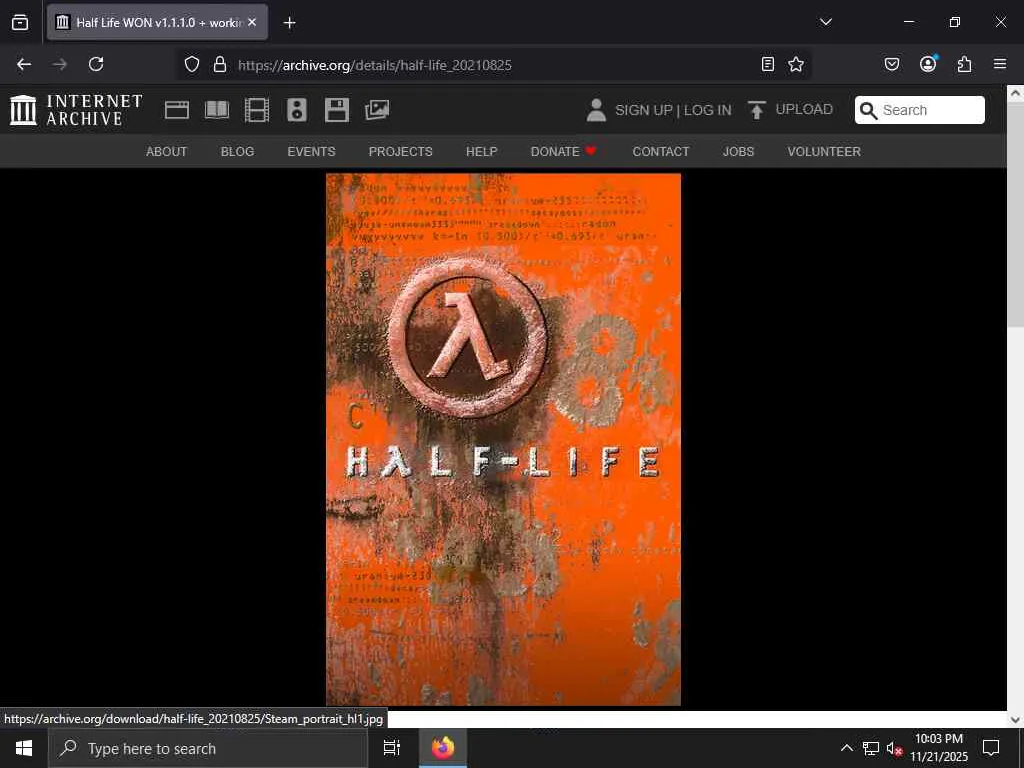Open the extensions puzzle icon

[x=965, y=64]
